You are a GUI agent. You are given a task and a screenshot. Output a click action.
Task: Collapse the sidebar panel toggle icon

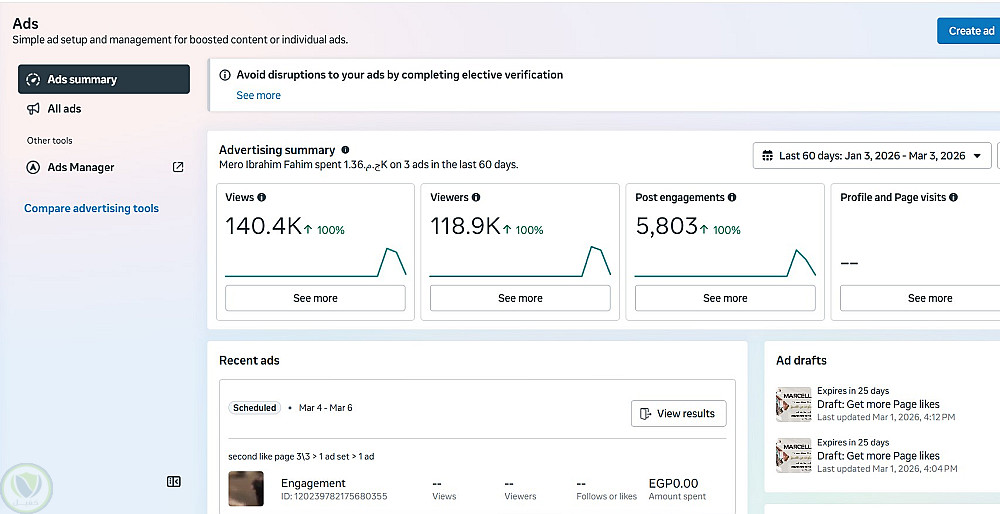pyautogui.click(x=174, y=482)
